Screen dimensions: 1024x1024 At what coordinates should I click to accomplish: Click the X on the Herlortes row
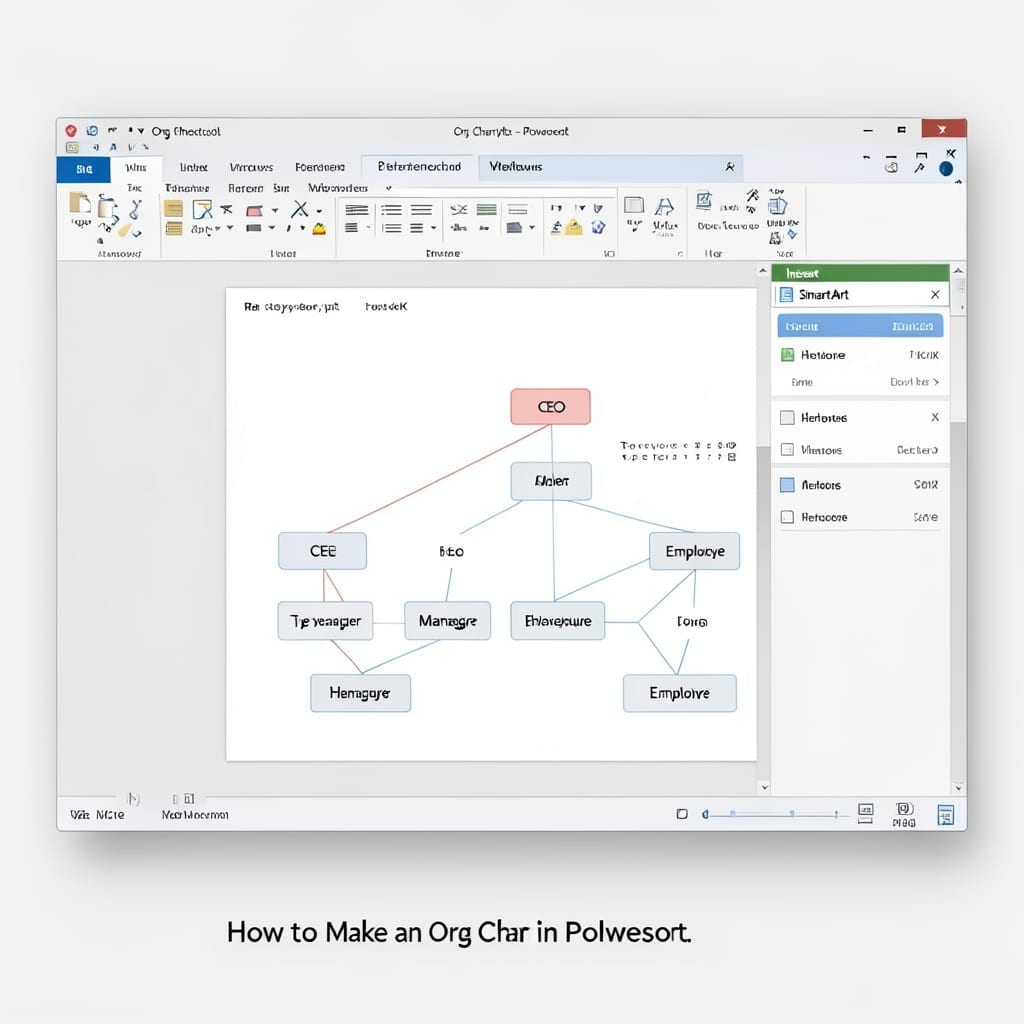coord(935,417)
